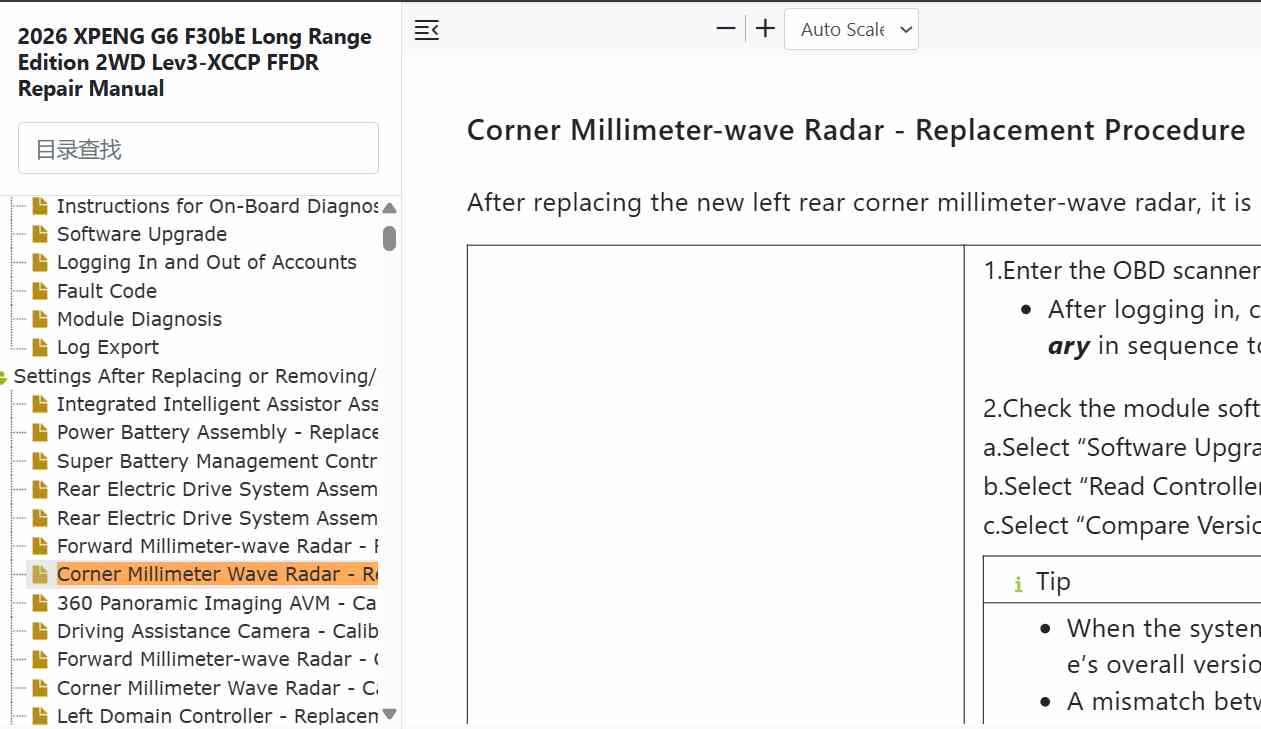
Task: Open Power Battery Assembly - Replacement entry
Action: pyautogui.click(x=217, y=432)
